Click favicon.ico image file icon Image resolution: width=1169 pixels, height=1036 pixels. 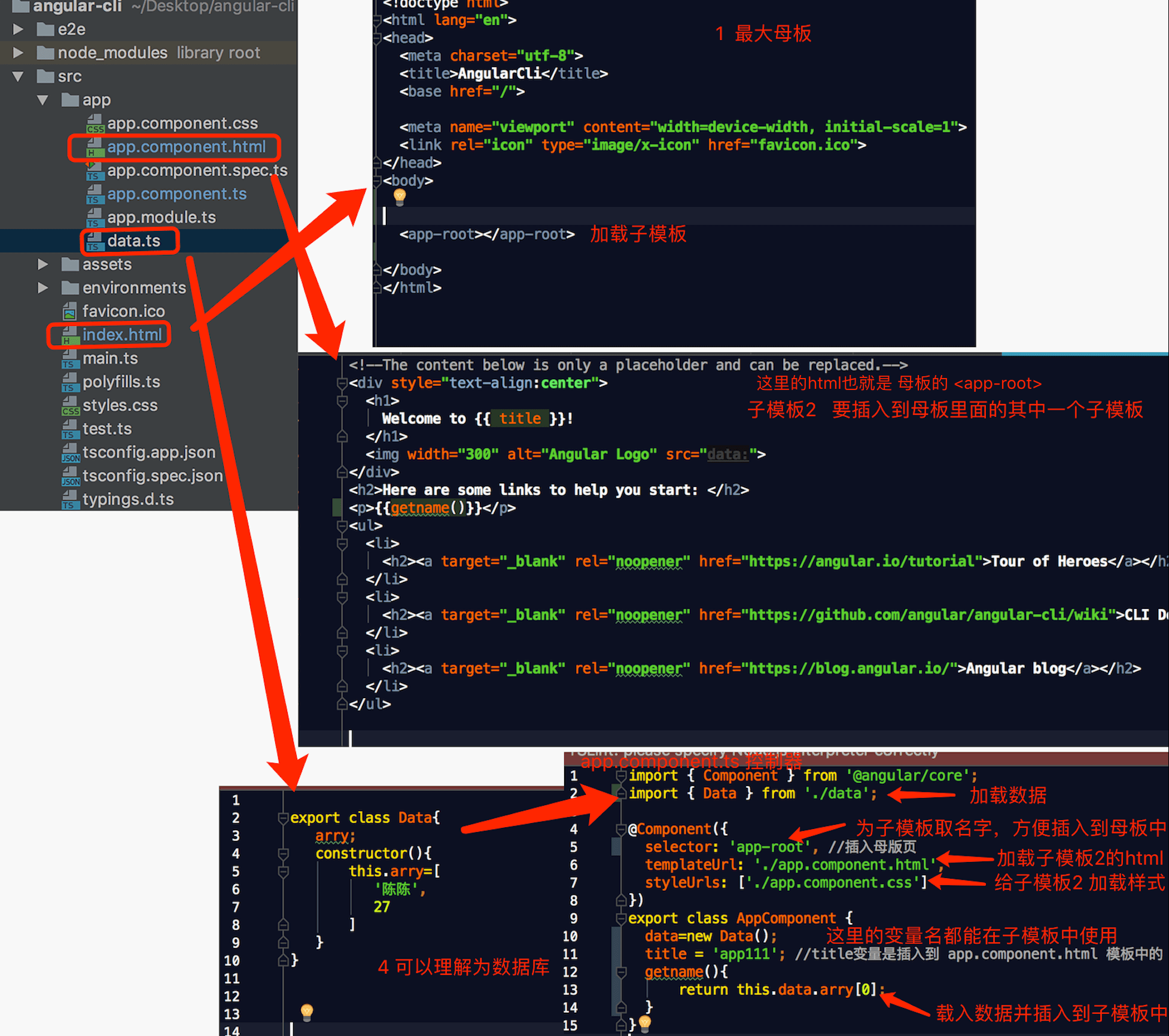coord(70,312)
